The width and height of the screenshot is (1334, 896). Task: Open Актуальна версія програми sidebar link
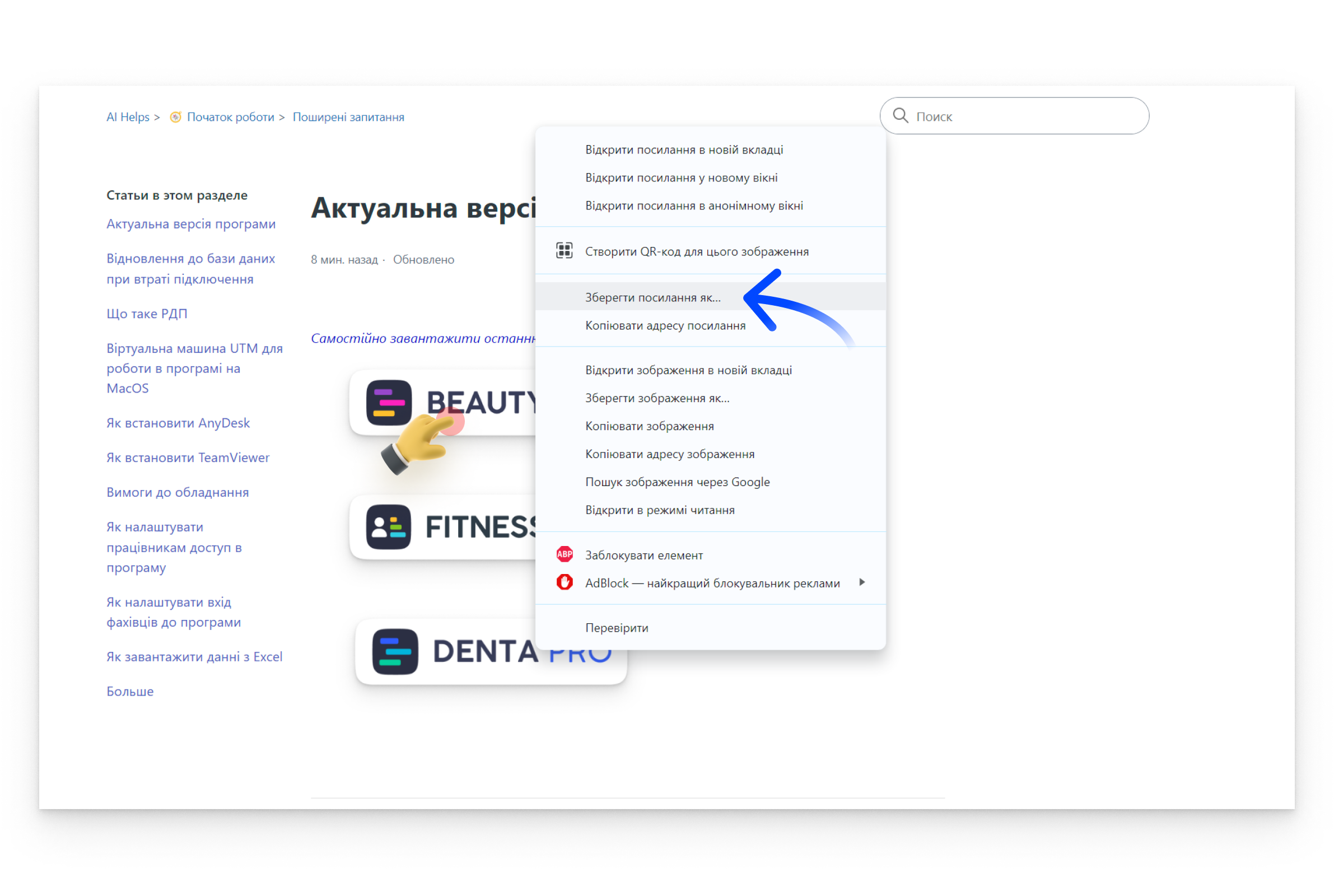point(191,224)
